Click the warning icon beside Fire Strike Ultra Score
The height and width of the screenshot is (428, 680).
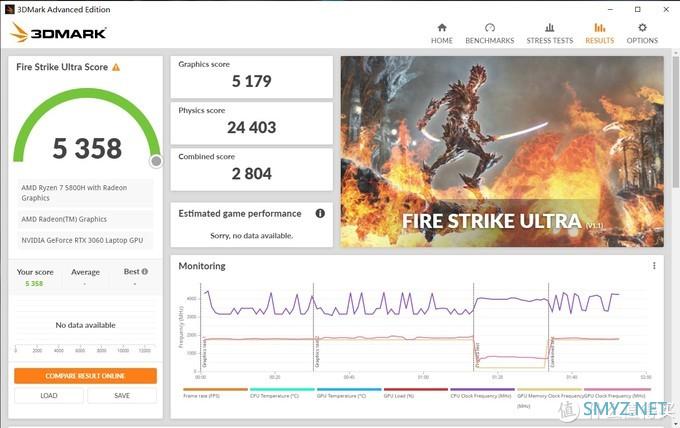[116, 67]
